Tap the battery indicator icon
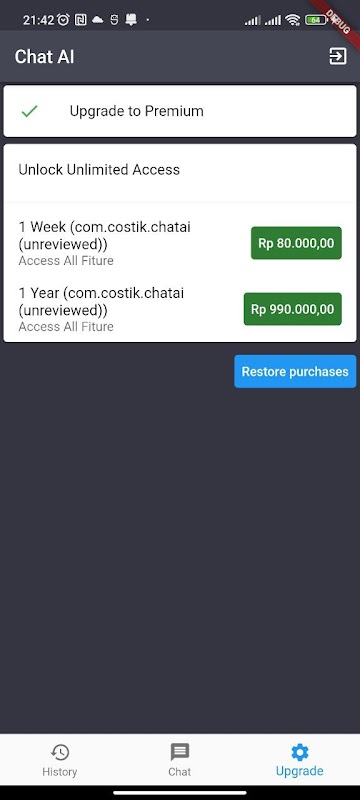The image size is (360, 800). point(316,20)
